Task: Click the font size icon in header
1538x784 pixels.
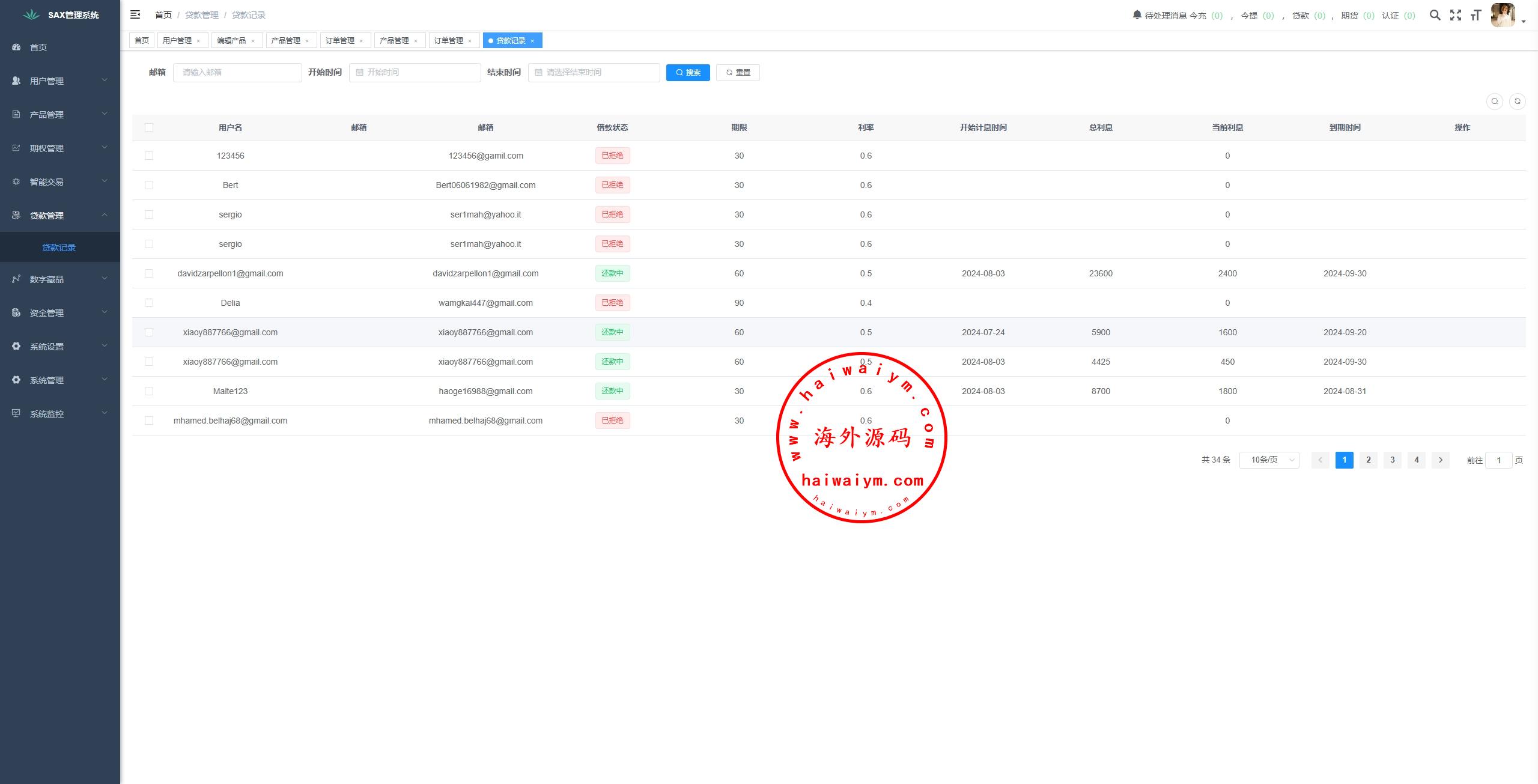Action: pos(1476,15)
